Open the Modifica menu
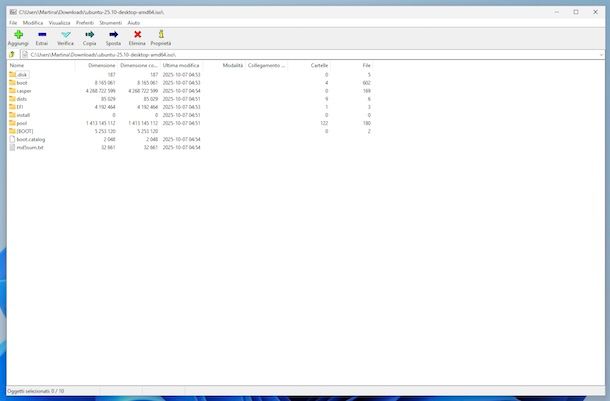Image resolution: width=610 pixels, height=401 pixels. [33, 23]
